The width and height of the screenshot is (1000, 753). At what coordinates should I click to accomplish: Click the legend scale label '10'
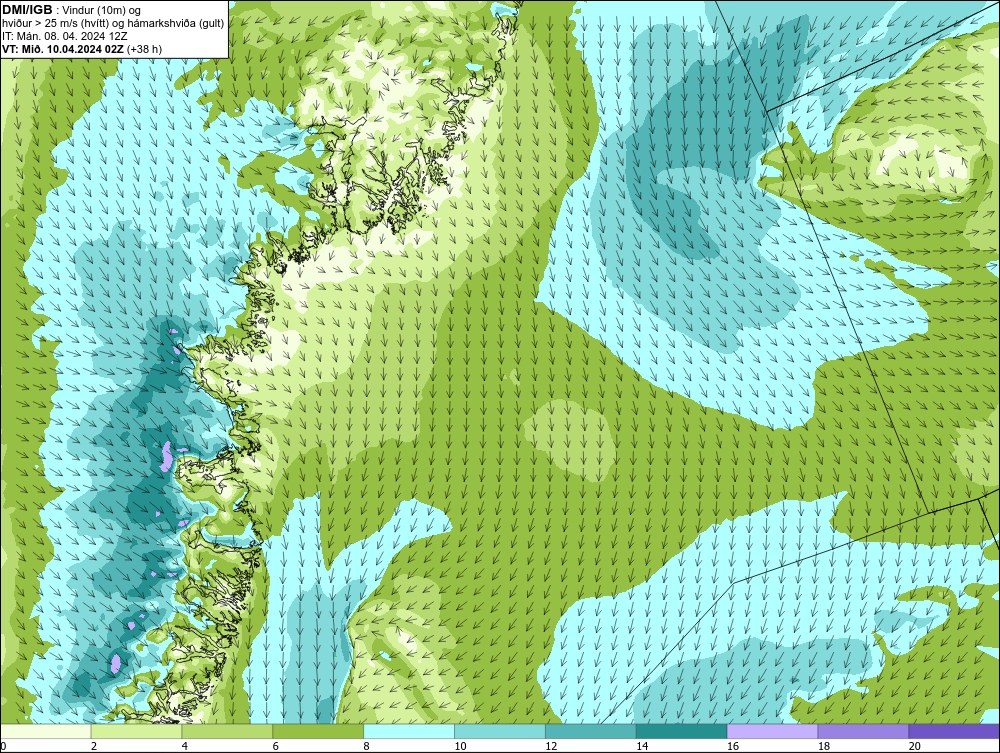[x=460, y=746]
